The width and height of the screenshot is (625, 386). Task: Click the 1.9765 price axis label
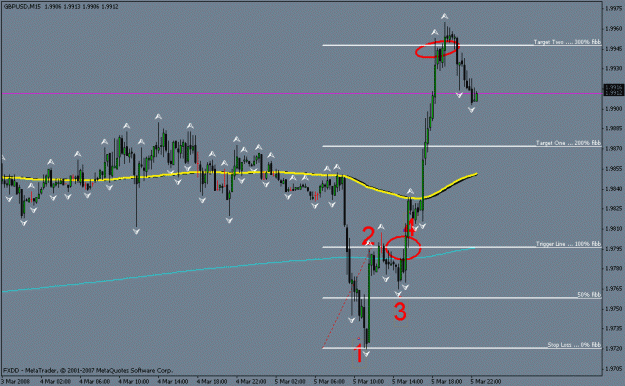point(613,288)
